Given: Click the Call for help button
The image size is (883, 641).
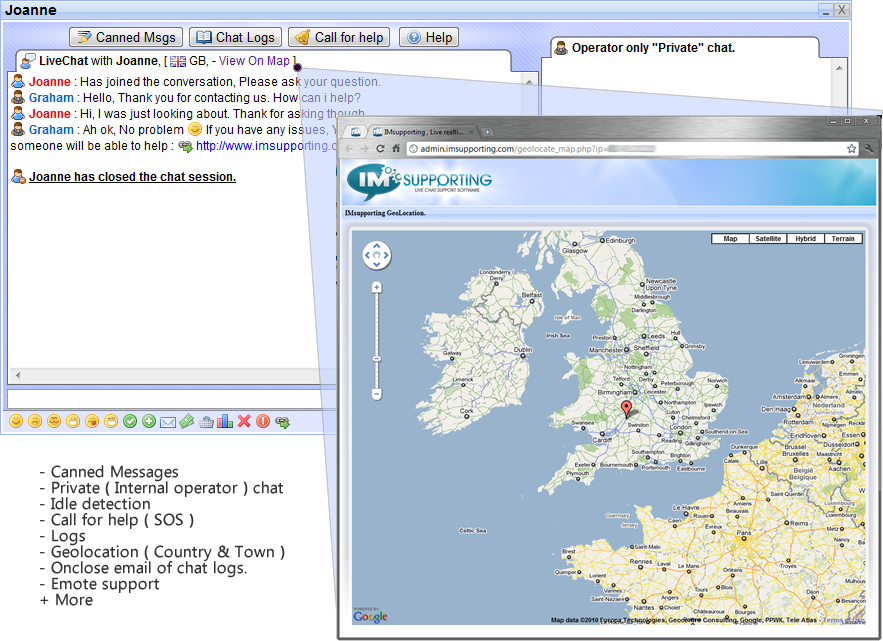Looking at the screenshot, I should pyautogui.click(x=340, y=37).
